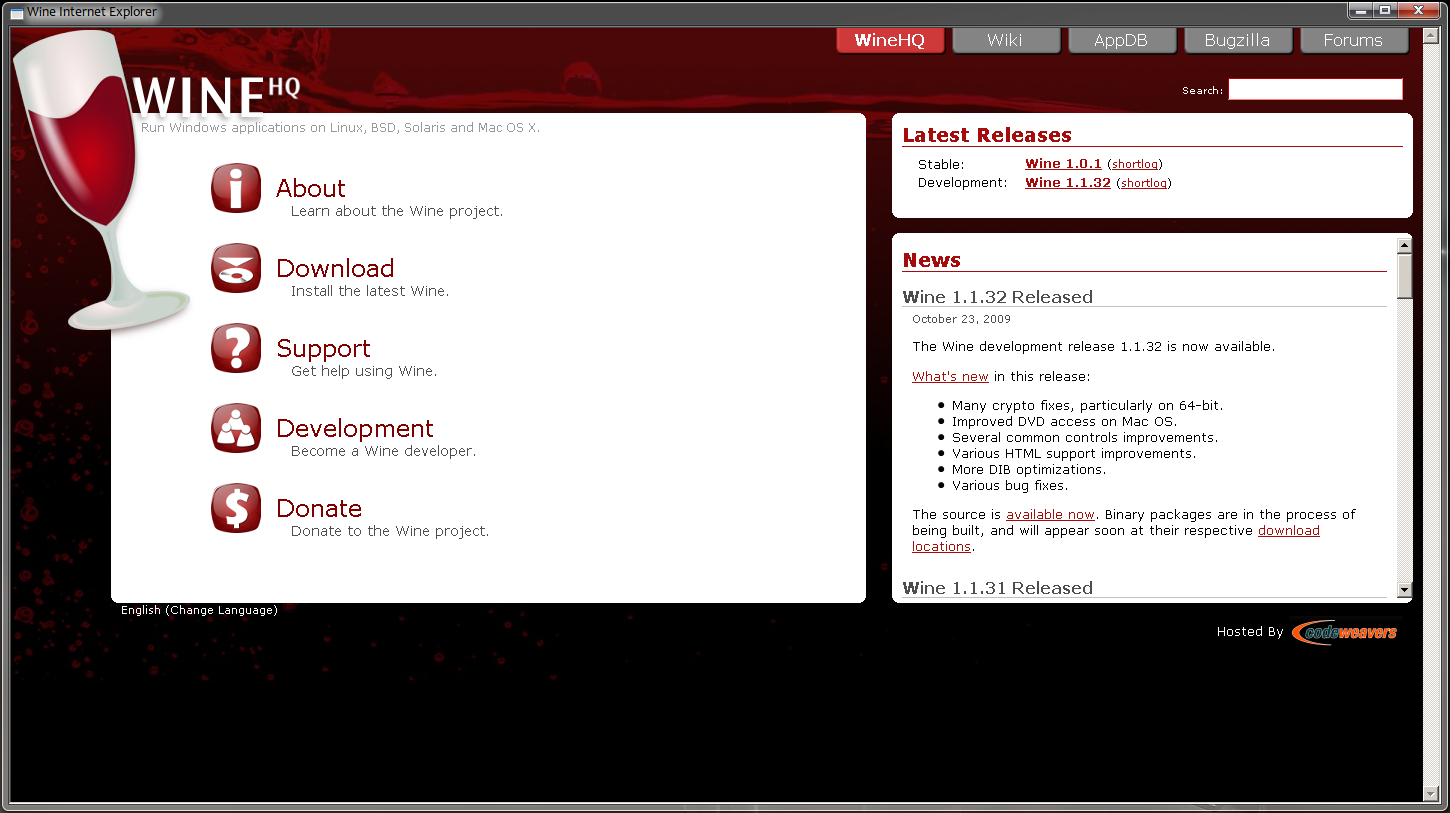Click the main window scroll-up arrow
The width and height of the screenshot is (1450, 813).
(x=1429, y=34)
